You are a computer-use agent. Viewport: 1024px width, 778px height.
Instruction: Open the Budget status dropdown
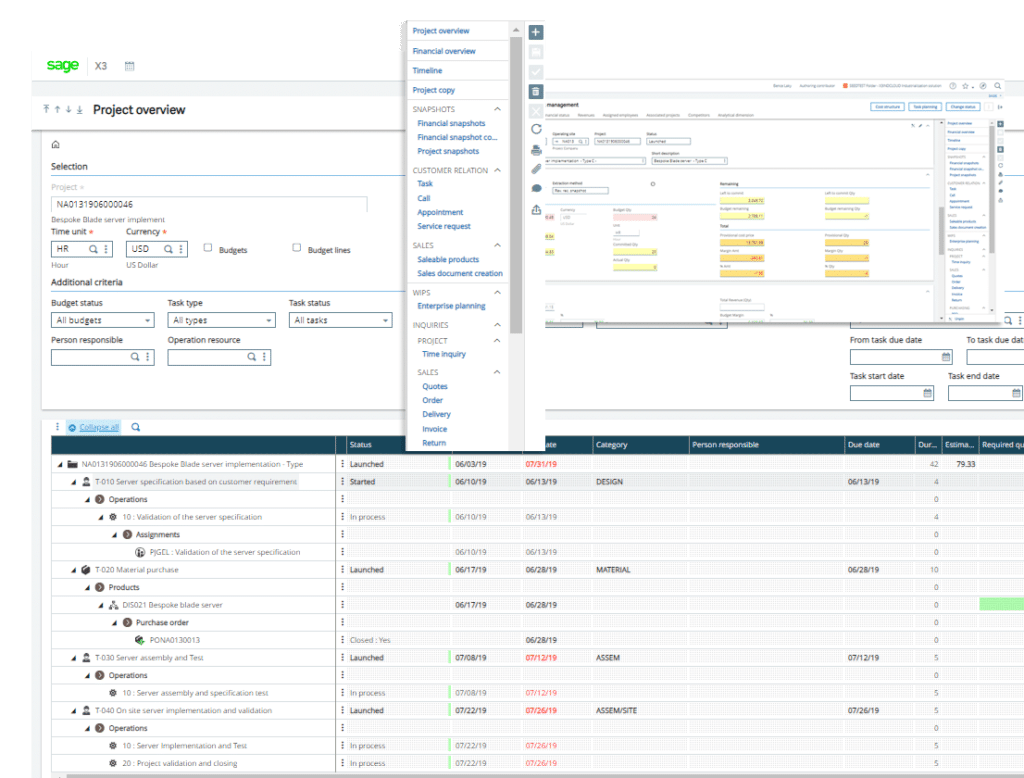tap(102, 321)
